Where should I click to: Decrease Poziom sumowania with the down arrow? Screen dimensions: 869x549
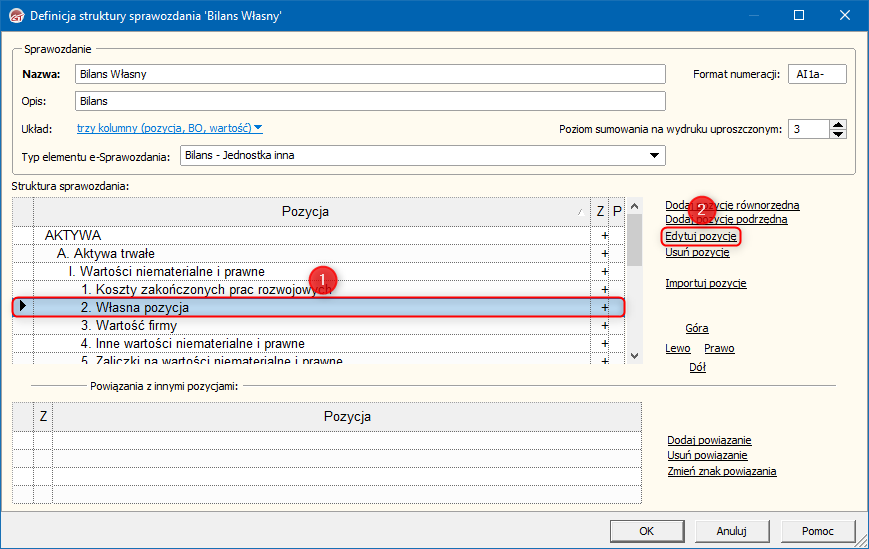pos(838,134)
